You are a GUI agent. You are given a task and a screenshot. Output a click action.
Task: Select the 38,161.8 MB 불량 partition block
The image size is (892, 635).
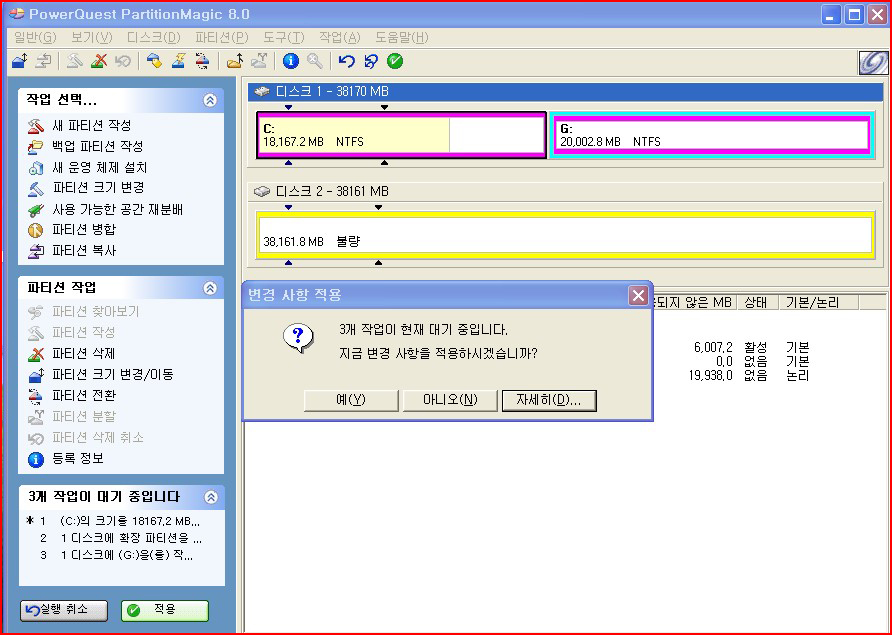pos(565,235)
